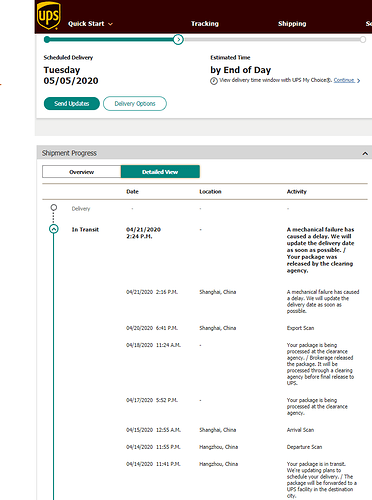Select the Detailed View toggle
Image resolution: width=372 pixels, height=500 pixels.
[x=160, y=172]
